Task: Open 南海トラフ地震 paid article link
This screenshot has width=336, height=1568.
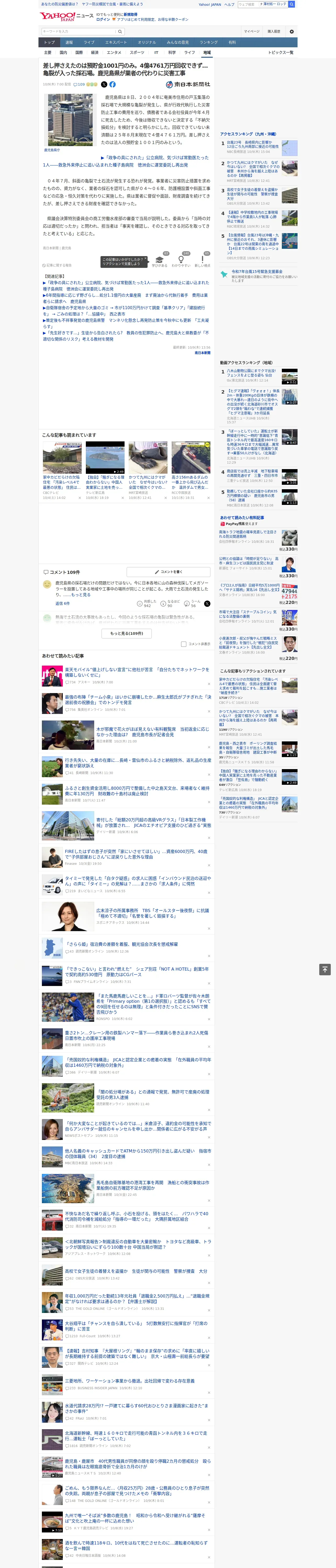Action: 248,534
